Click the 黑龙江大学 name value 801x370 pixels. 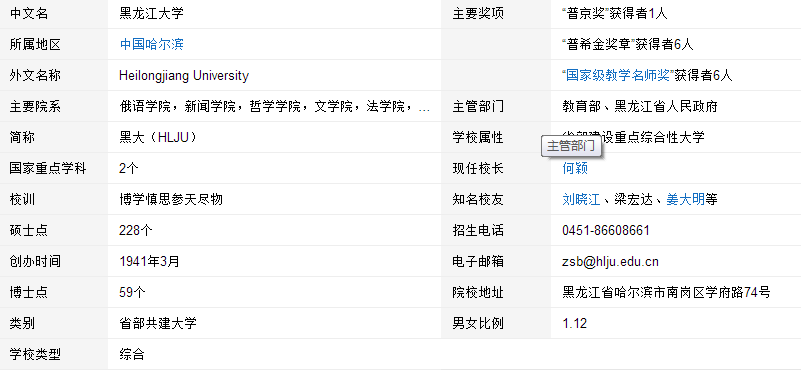[151, 13]
